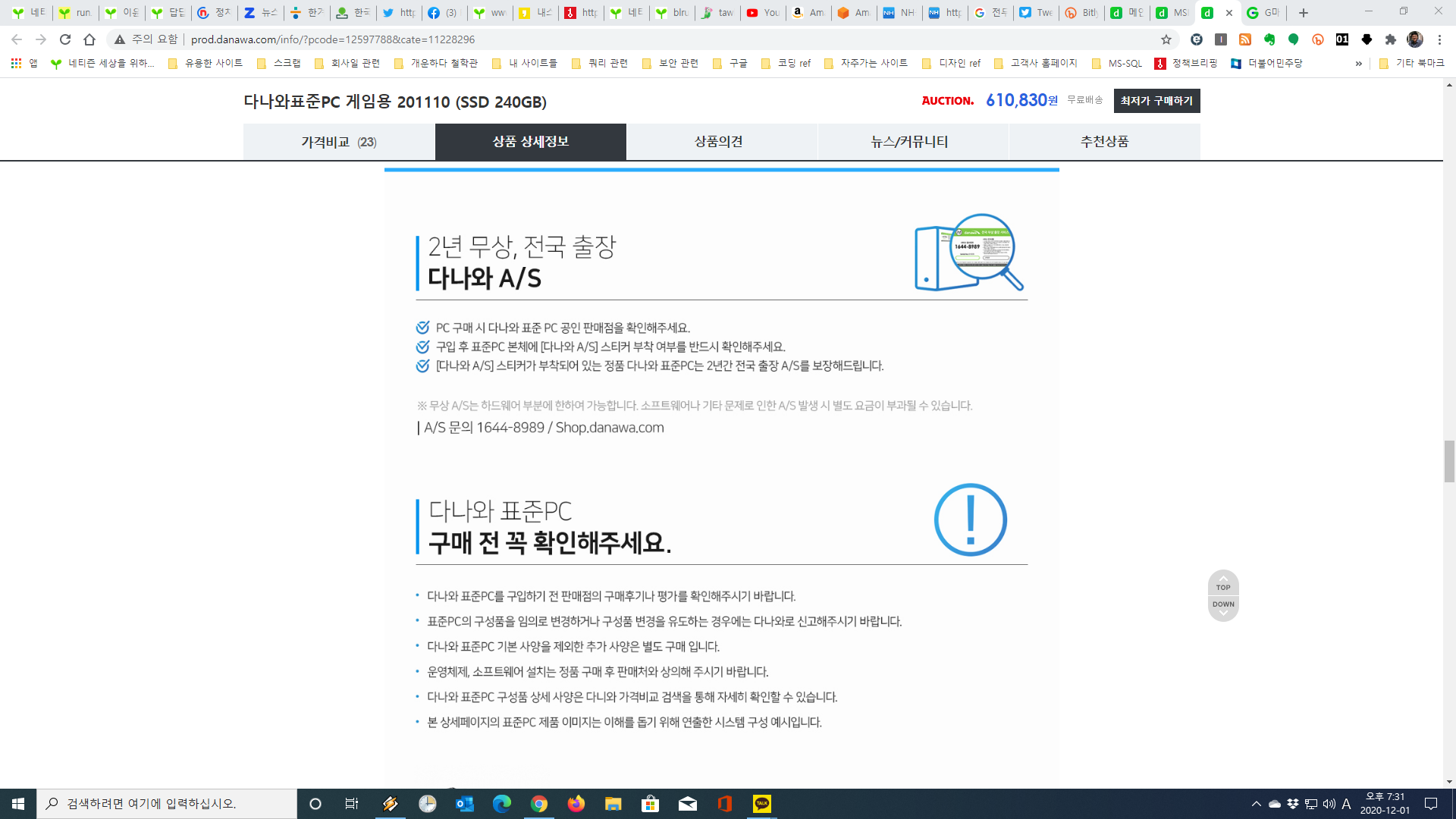The height and width of the screenshot is (819, 1456).
Task: Open a new browser tab with plus
Action: tap(1304, 13)
